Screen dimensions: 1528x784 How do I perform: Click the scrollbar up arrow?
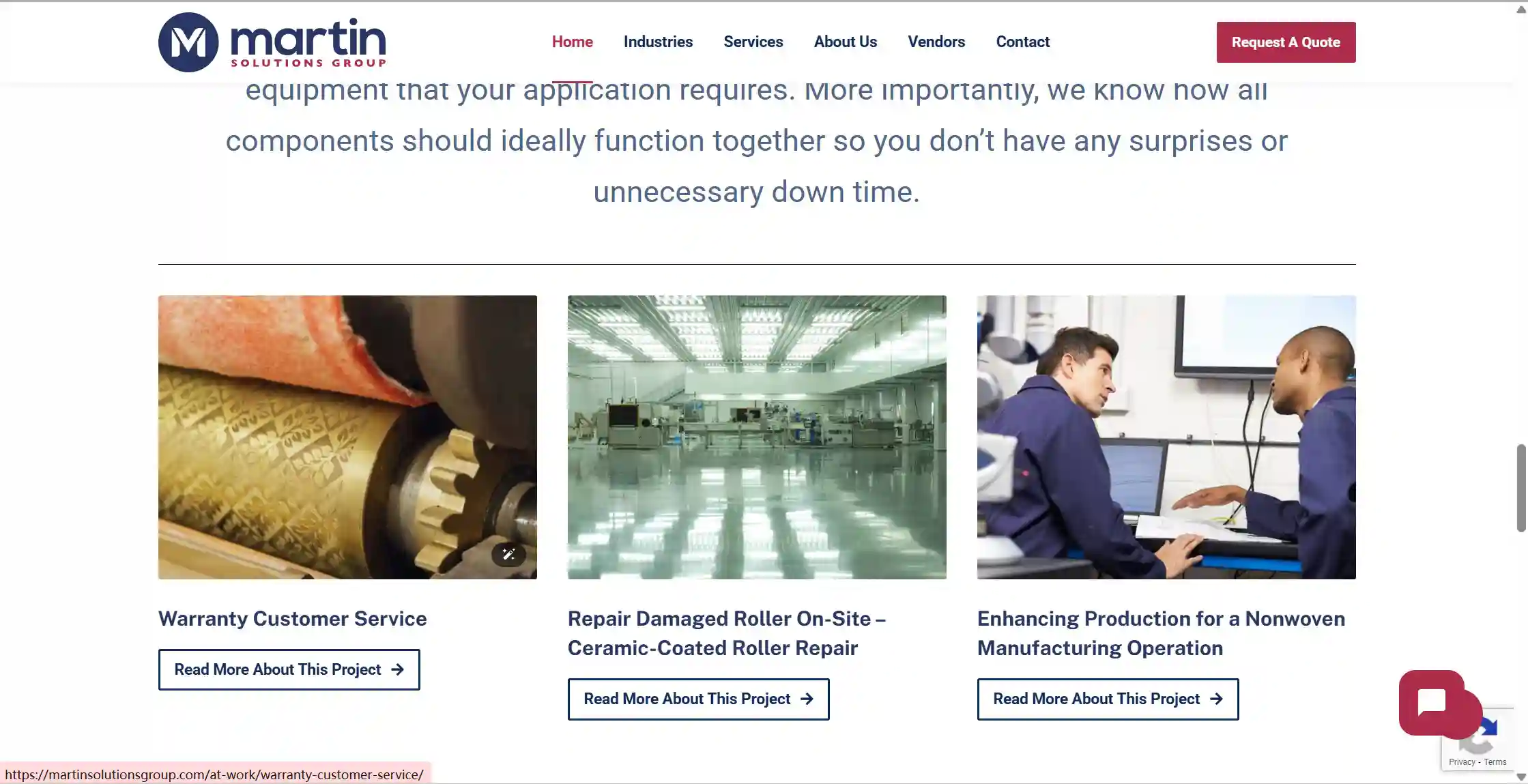[1521, 9]
